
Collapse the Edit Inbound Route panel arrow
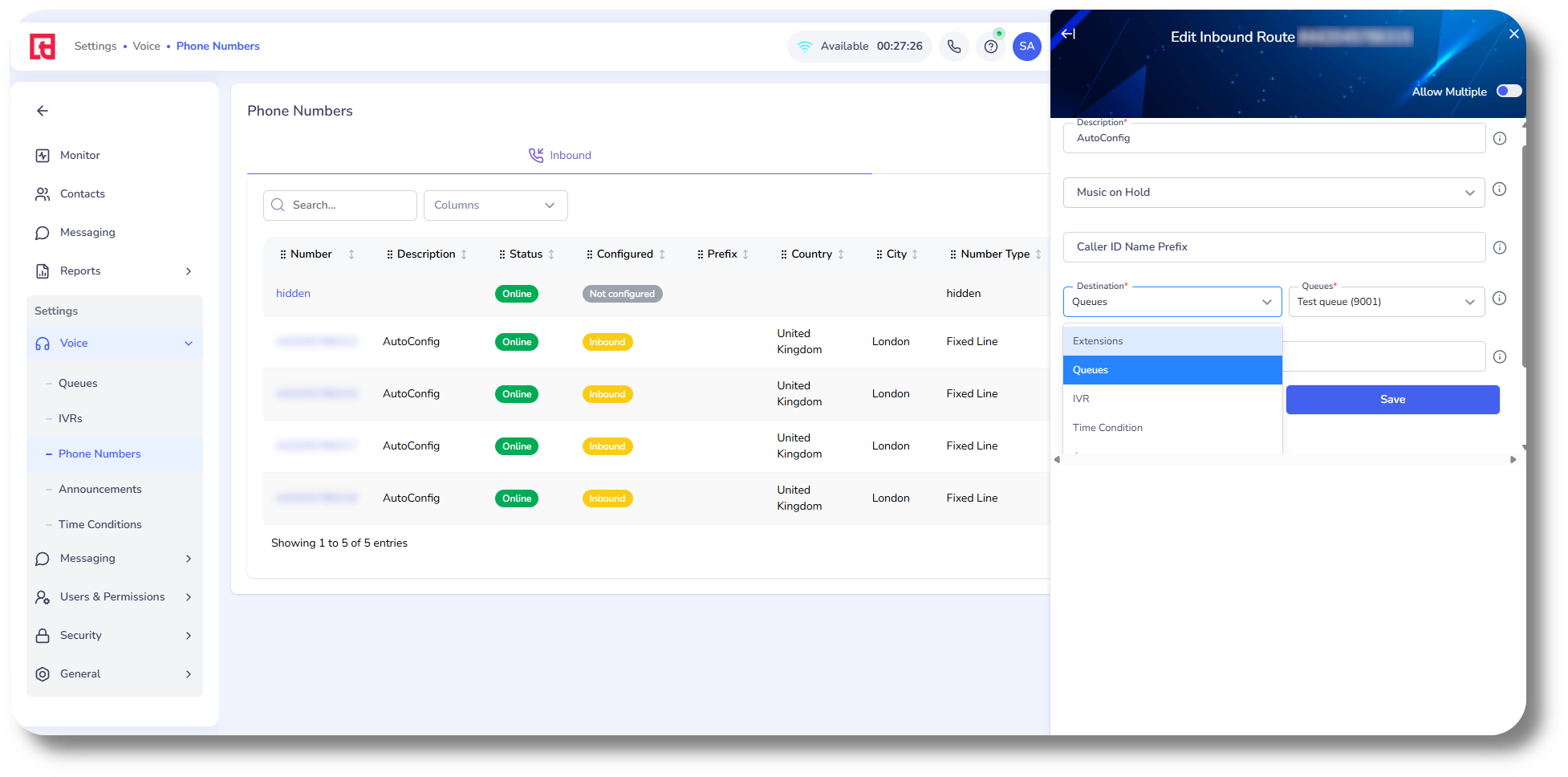point(1068,34)
